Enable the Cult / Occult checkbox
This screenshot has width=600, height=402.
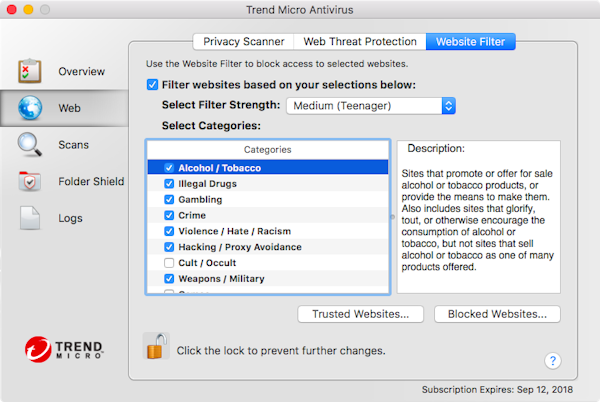tap(169, 262)
